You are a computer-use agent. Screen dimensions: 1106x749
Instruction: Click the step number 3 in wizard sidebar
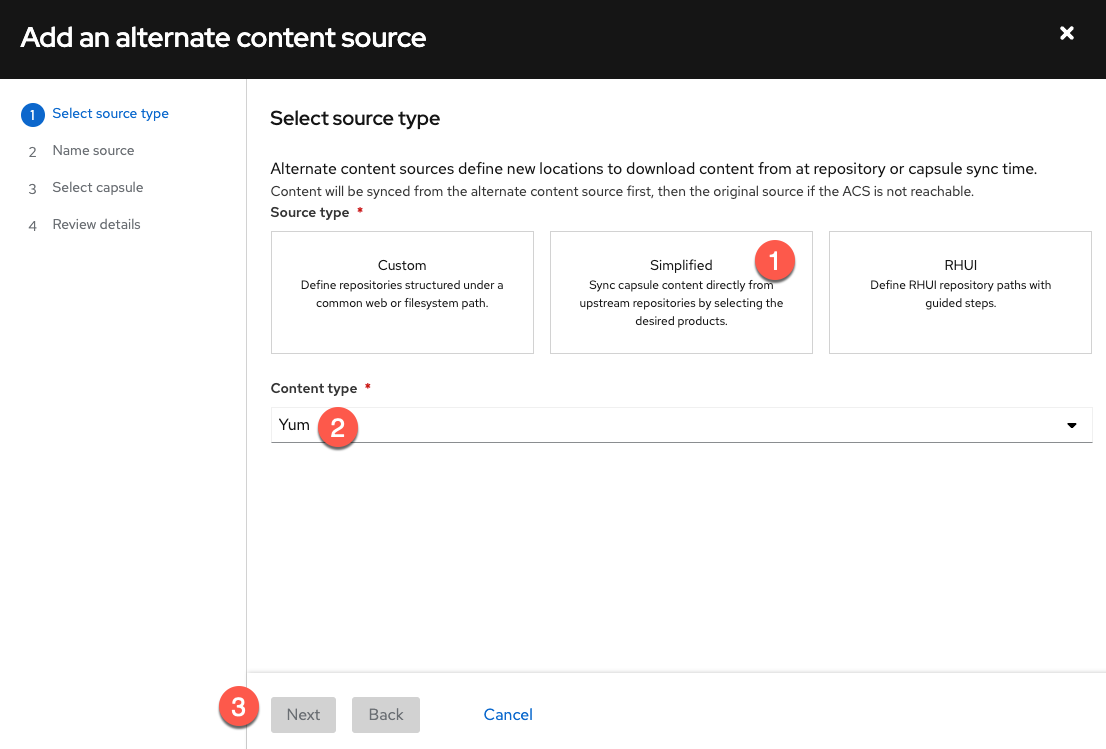[x=32, y=189]
